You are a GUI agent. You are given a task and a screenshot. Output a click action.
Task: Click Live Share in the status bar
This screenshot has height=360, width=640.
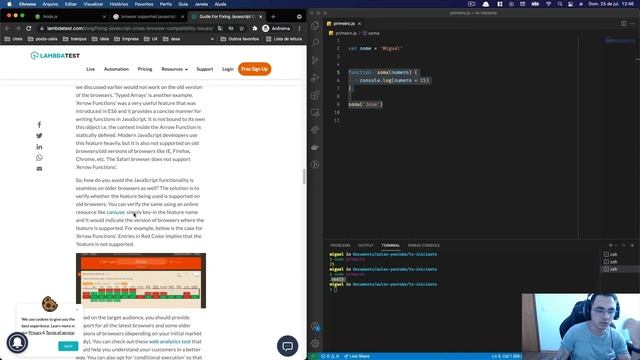pos(357,356)
